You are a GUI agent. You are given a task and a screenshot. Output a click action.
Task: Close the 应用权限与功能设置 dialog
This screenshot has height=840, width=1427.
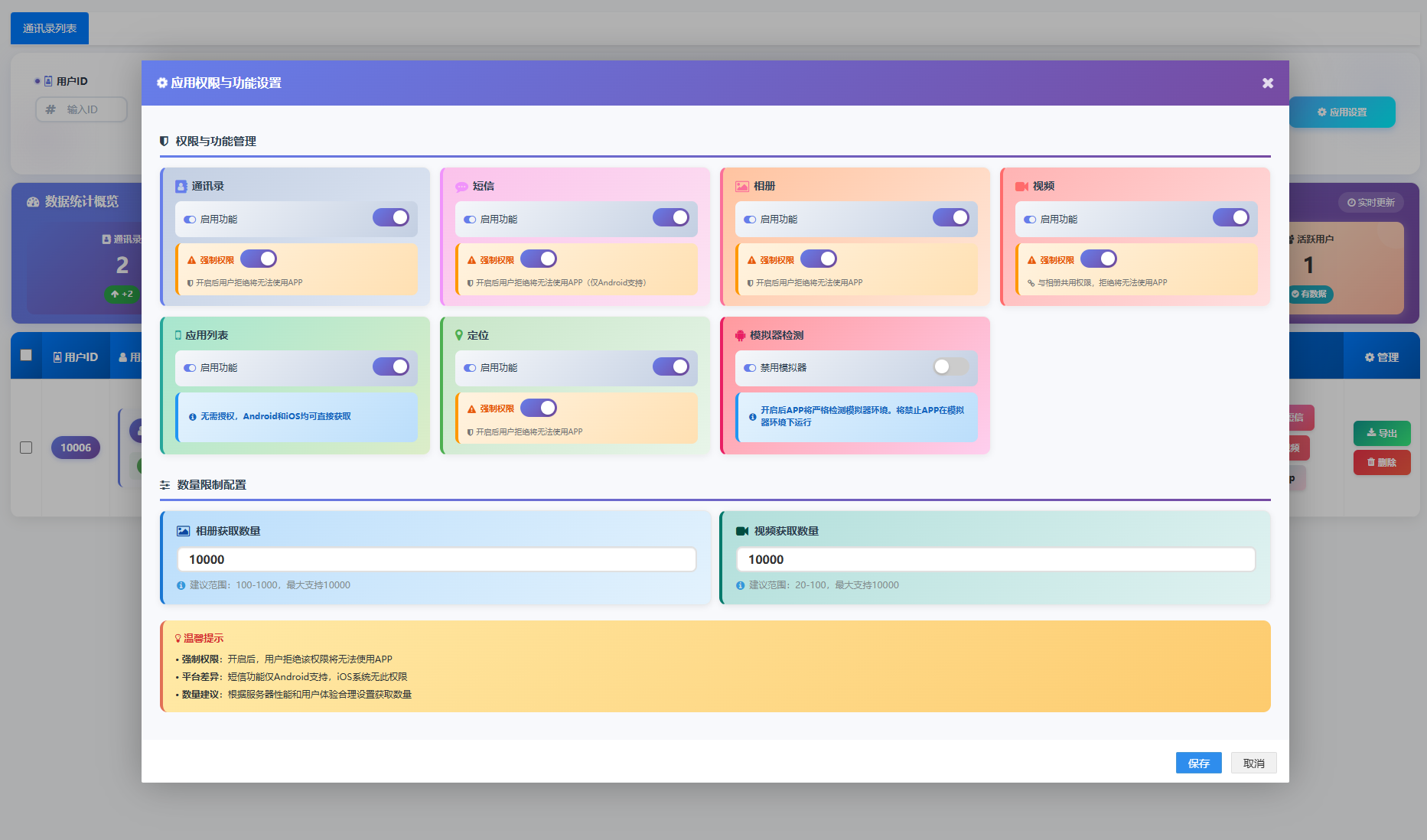click(1267, 83)
